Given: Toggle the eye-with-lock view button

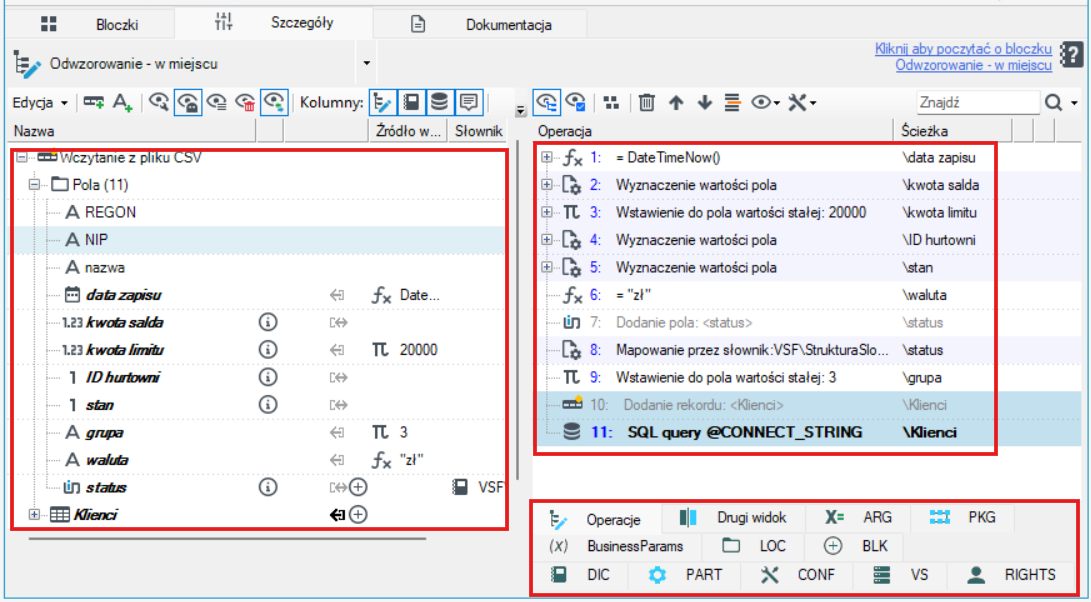Looking at the screenshot, I should click(x=188, y=103).
